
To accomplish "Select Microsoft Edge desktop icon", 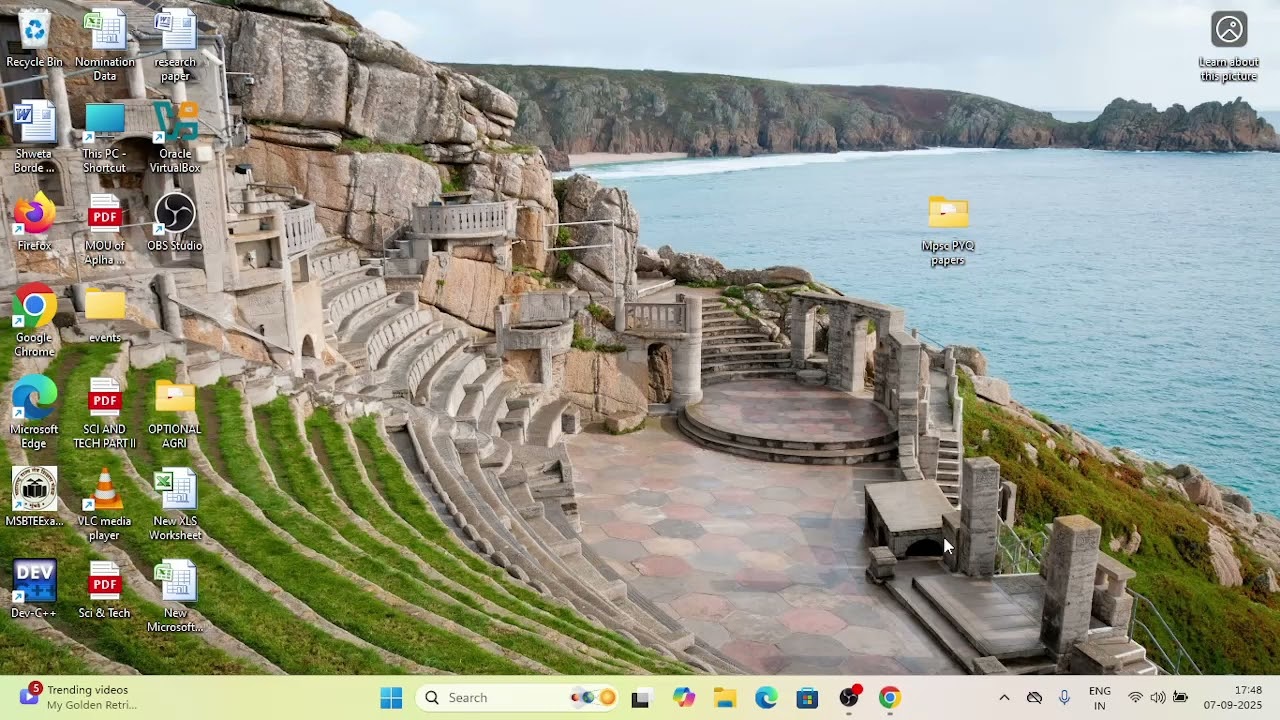I will (x=34, y=413).
